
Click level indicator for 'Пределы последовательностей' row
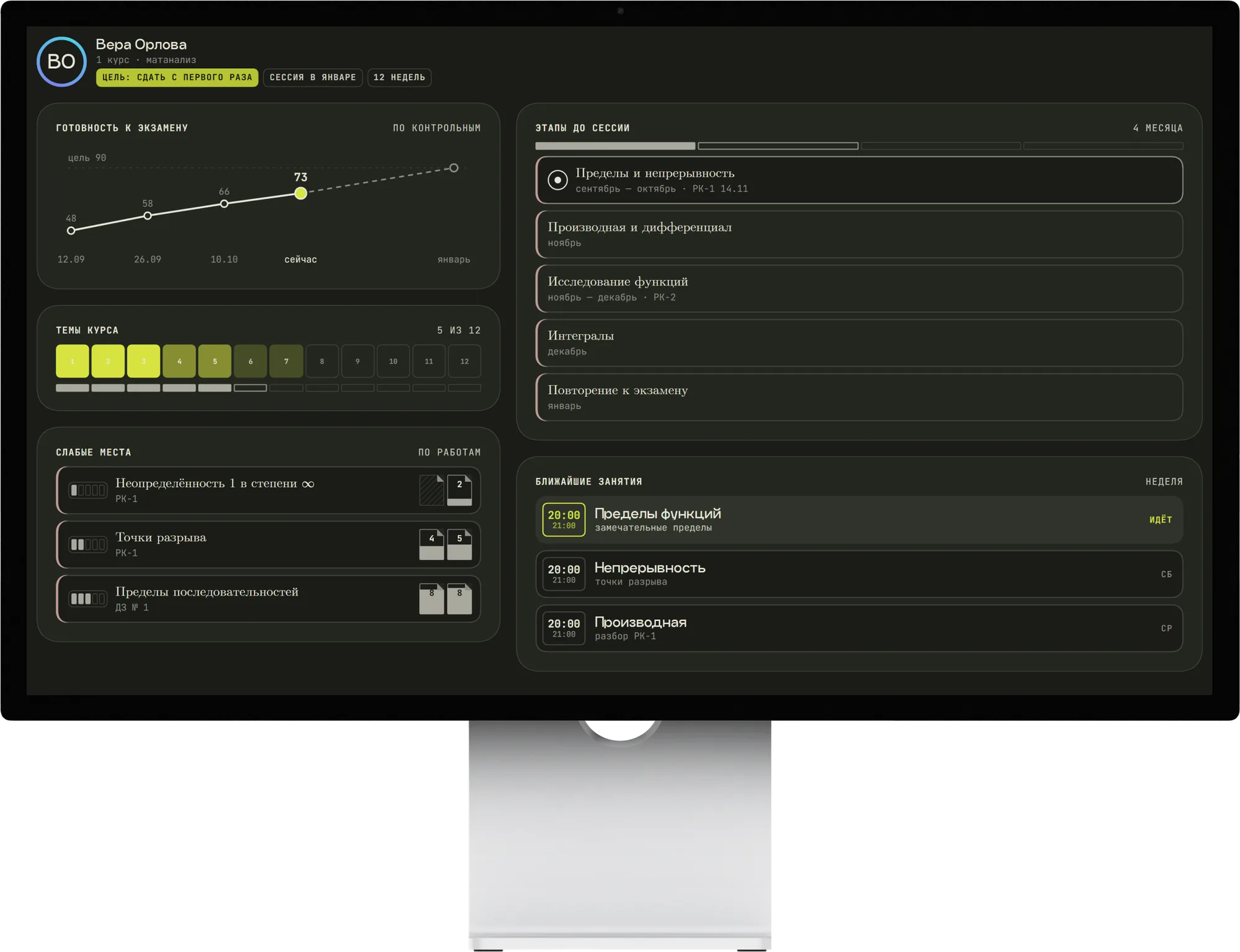[87, 599]
